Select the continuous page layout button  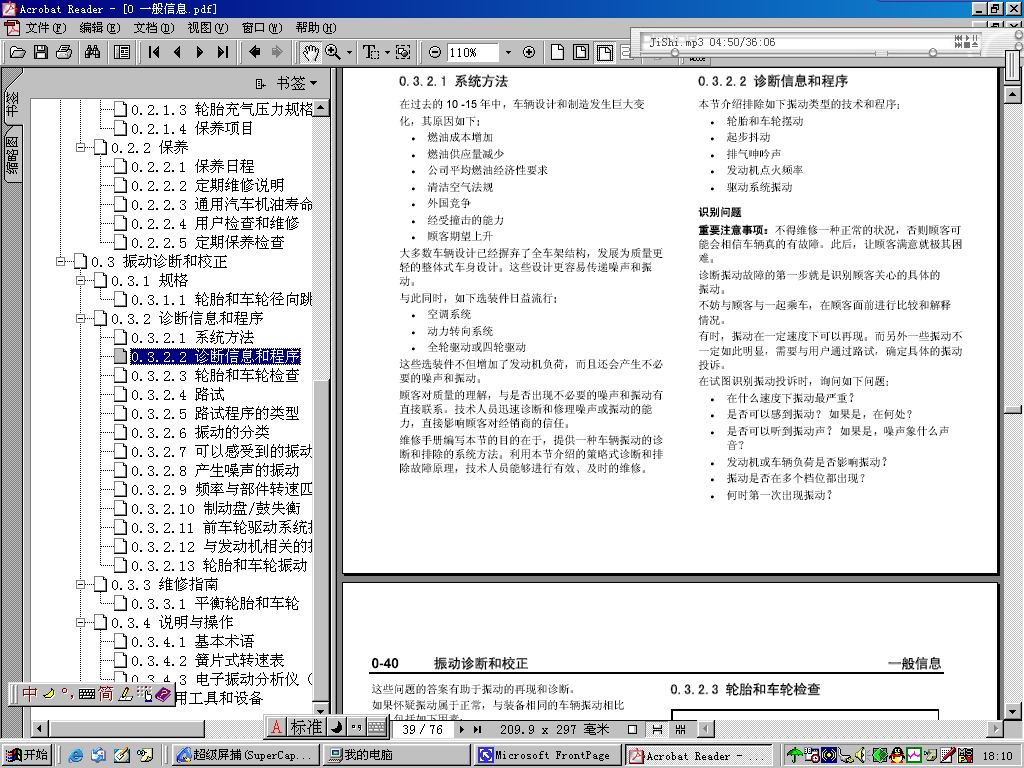657,729
